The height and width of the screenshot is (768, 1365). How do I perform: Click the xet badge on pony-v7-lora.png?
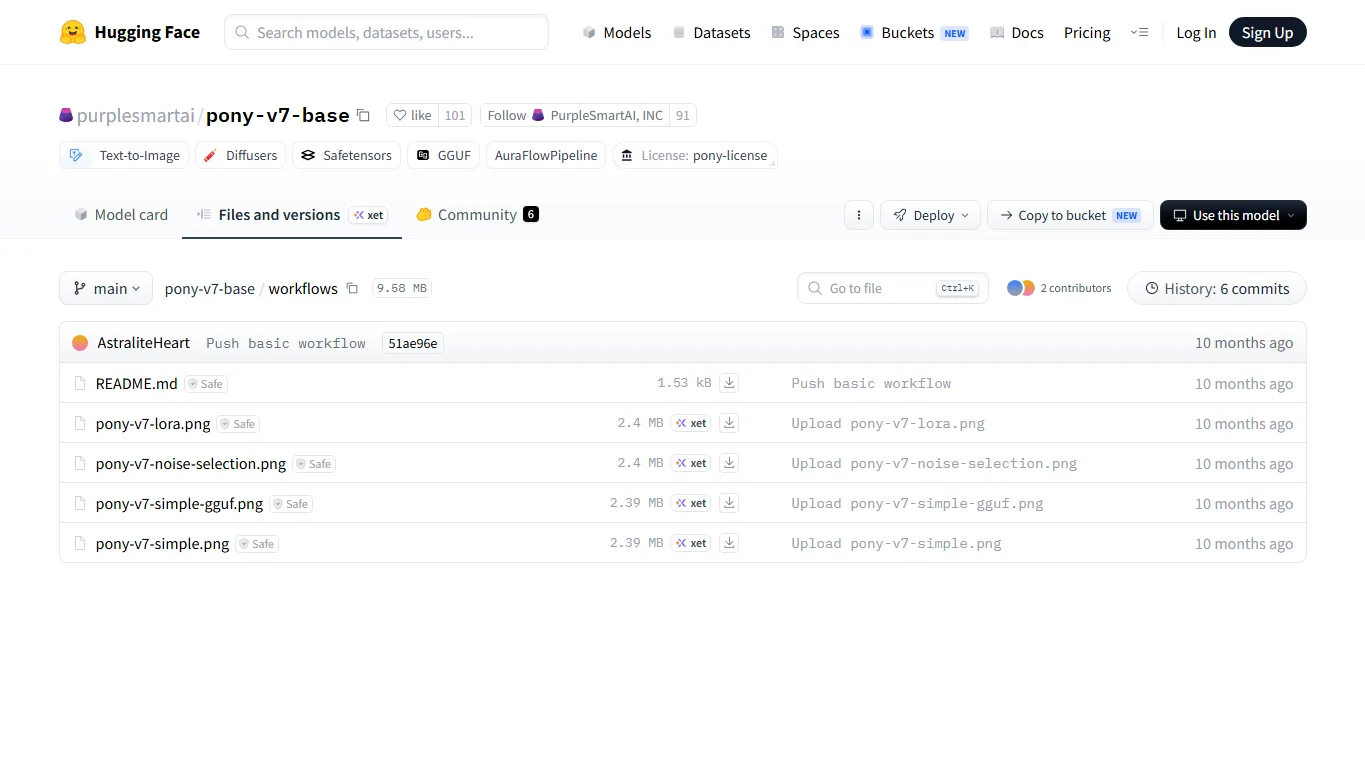click(x=691, y=423)
